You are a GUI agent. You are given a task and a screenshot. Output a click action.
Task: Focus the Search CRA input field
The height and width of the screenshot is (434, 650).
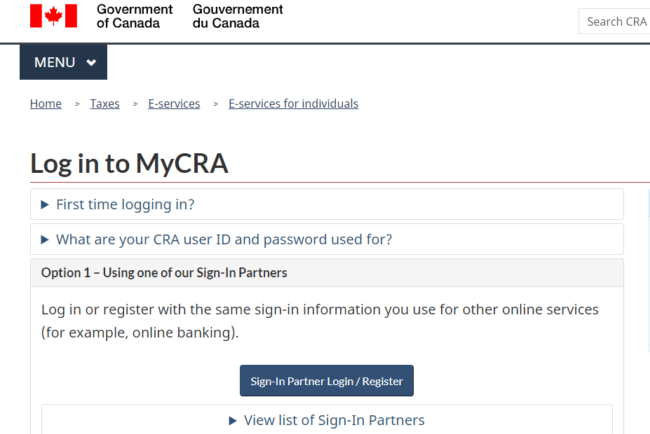[615, 21]
